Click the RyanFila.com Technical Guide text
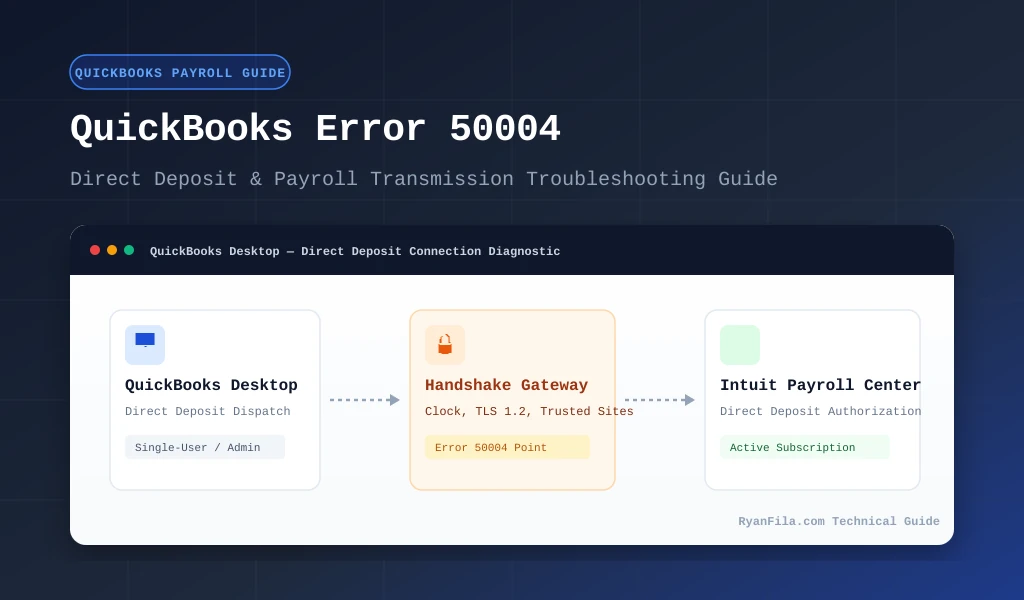1024x600 pixels. [839, 521]
